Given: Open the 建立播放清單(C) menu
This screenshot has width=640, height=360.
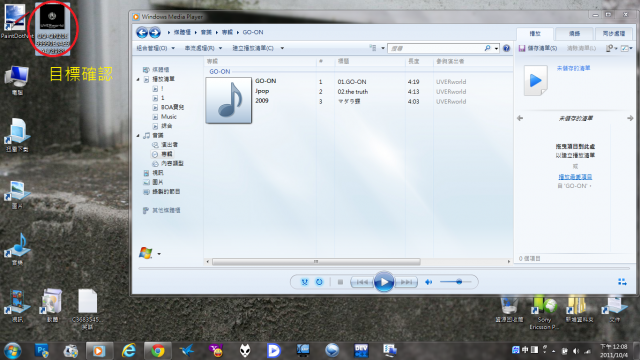Looking at the screenshot, I should 258,48.
